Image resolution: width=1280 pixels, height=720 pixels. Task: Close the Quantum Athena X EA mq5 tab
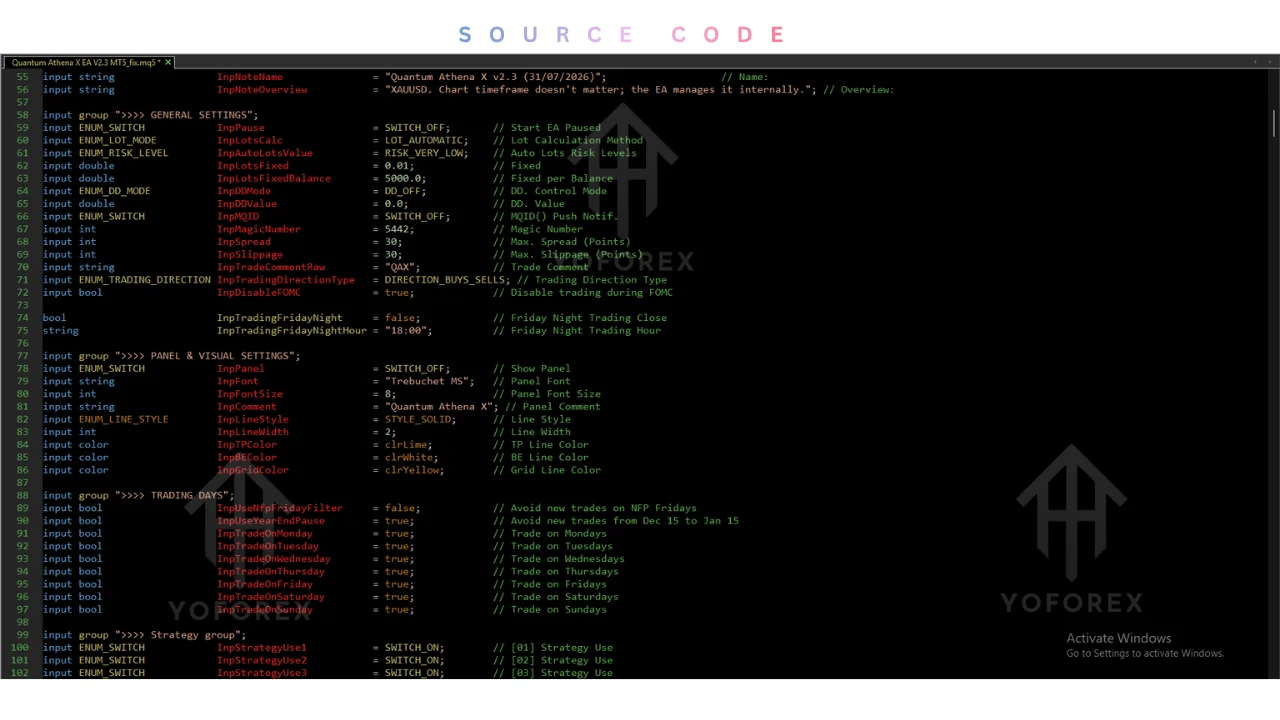click(x=168, y=62)
